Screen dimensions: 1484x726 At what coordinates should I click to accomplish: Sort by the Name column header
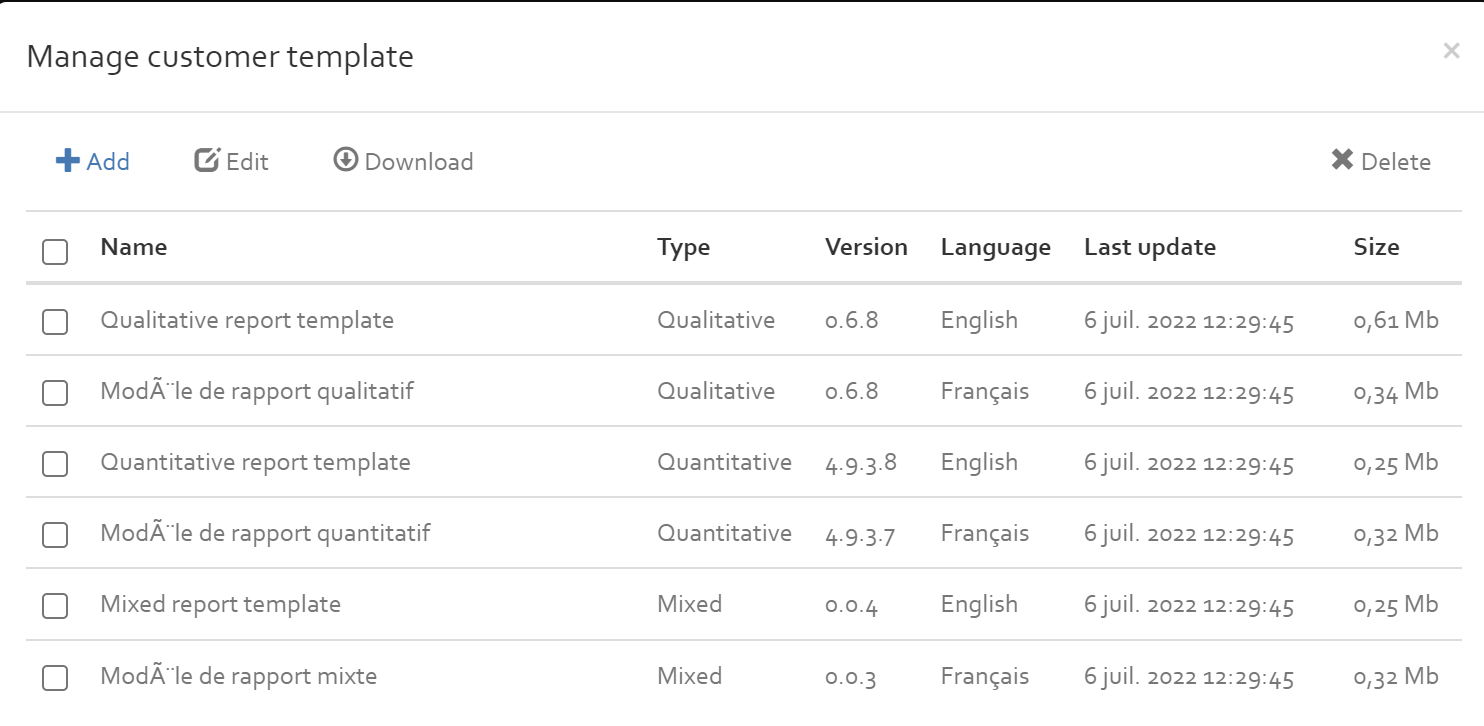click(x=134, y=247)
